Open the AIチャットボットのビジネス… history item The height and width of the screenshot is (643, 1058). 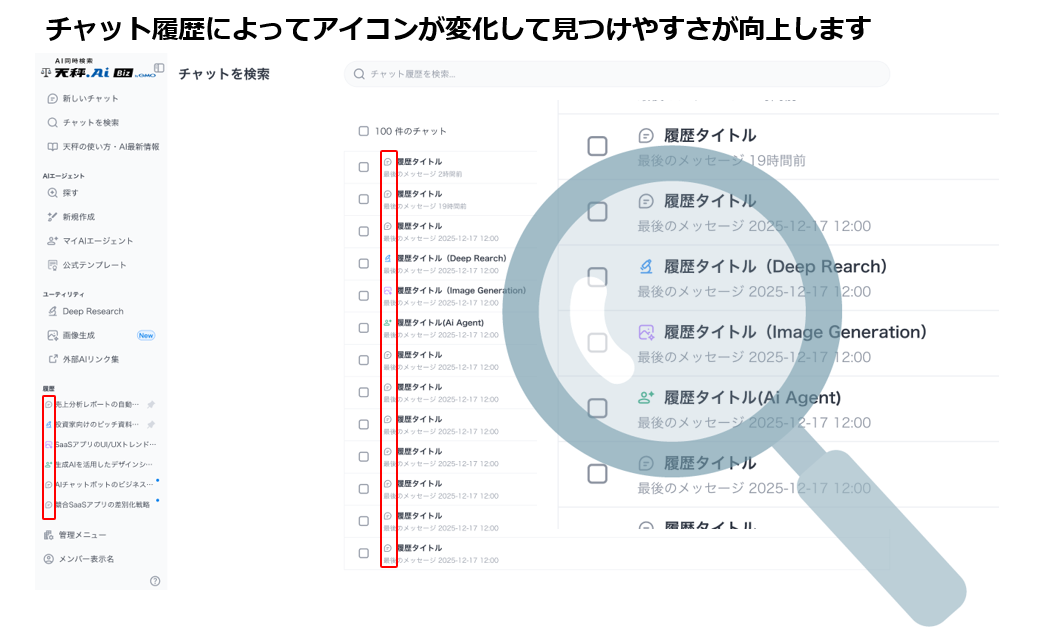click(105, 484)
